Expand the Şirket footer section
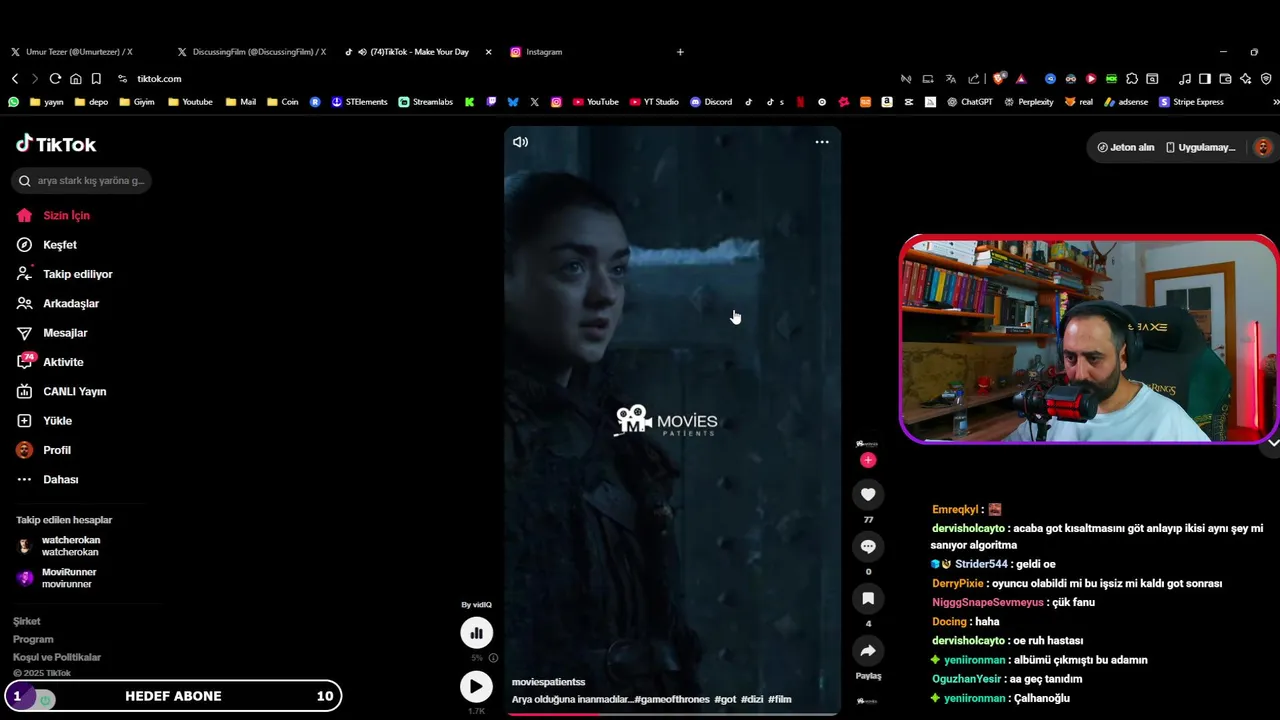 pyautogui.click(x=27, y=621)
